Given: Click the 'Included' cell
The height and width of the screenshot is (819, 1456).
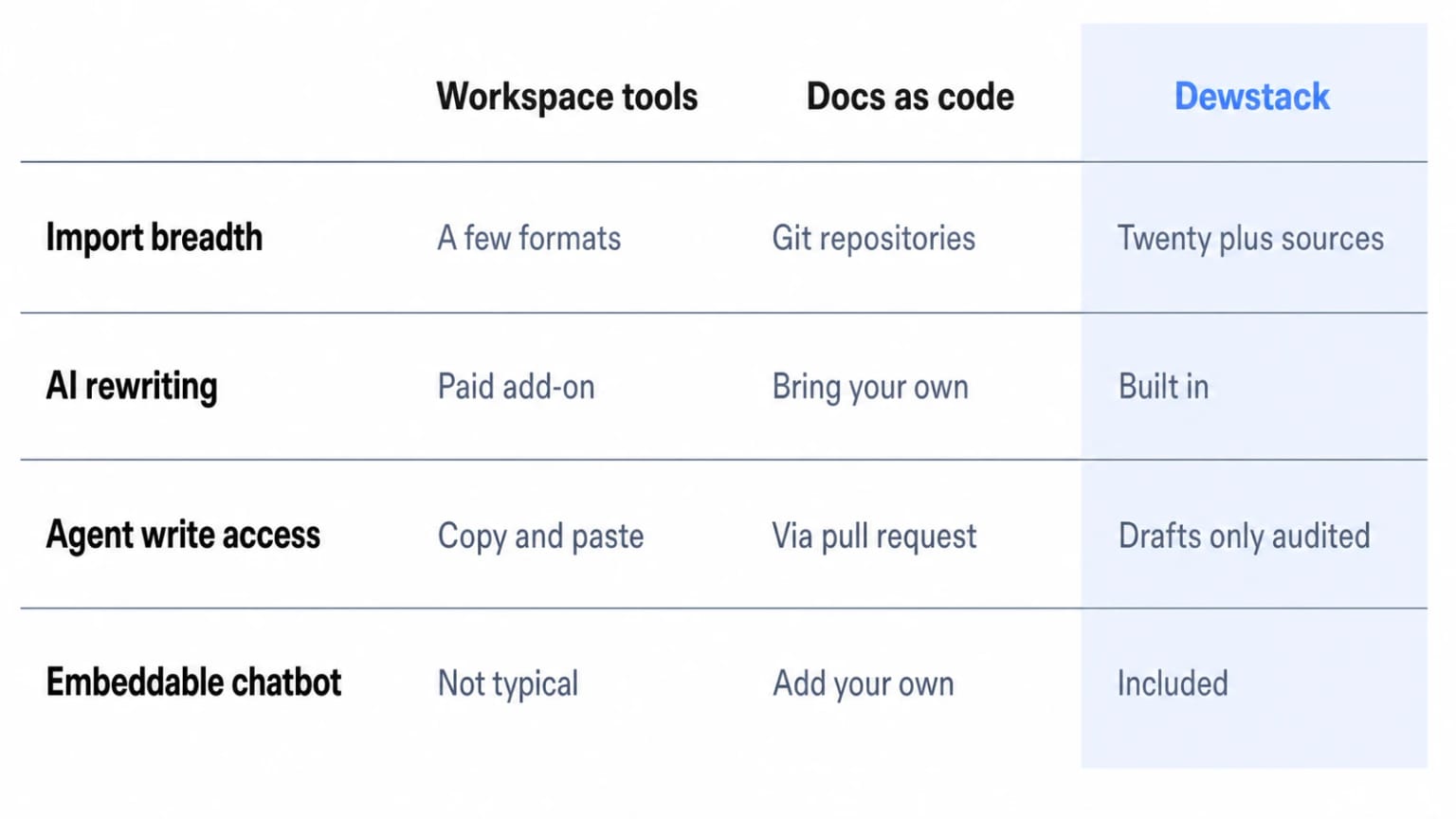Looking at the screenshot, I should click(1173, 683).
